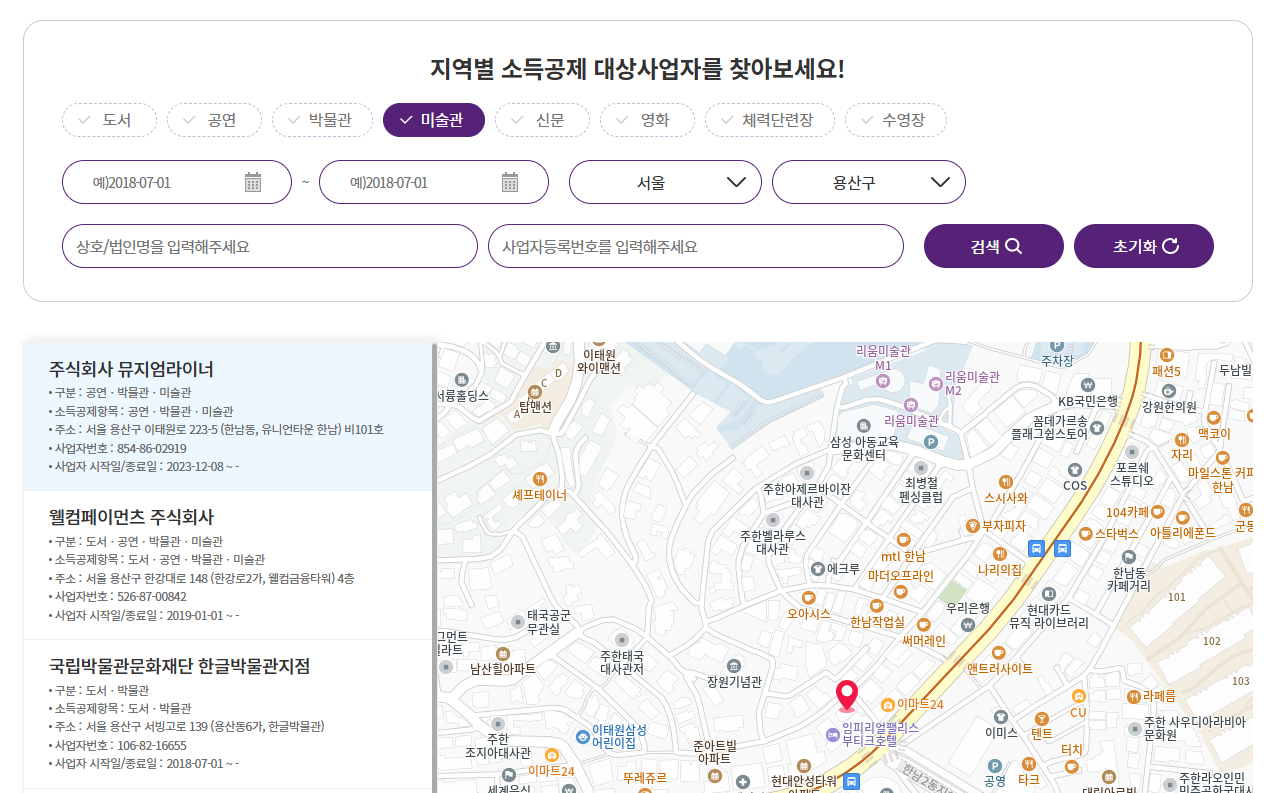The height and width of the screenshot is (793, 1273).
Task: Click the 현대카드 뮤직 라이브러리 icon
Action: (1048, 593)
